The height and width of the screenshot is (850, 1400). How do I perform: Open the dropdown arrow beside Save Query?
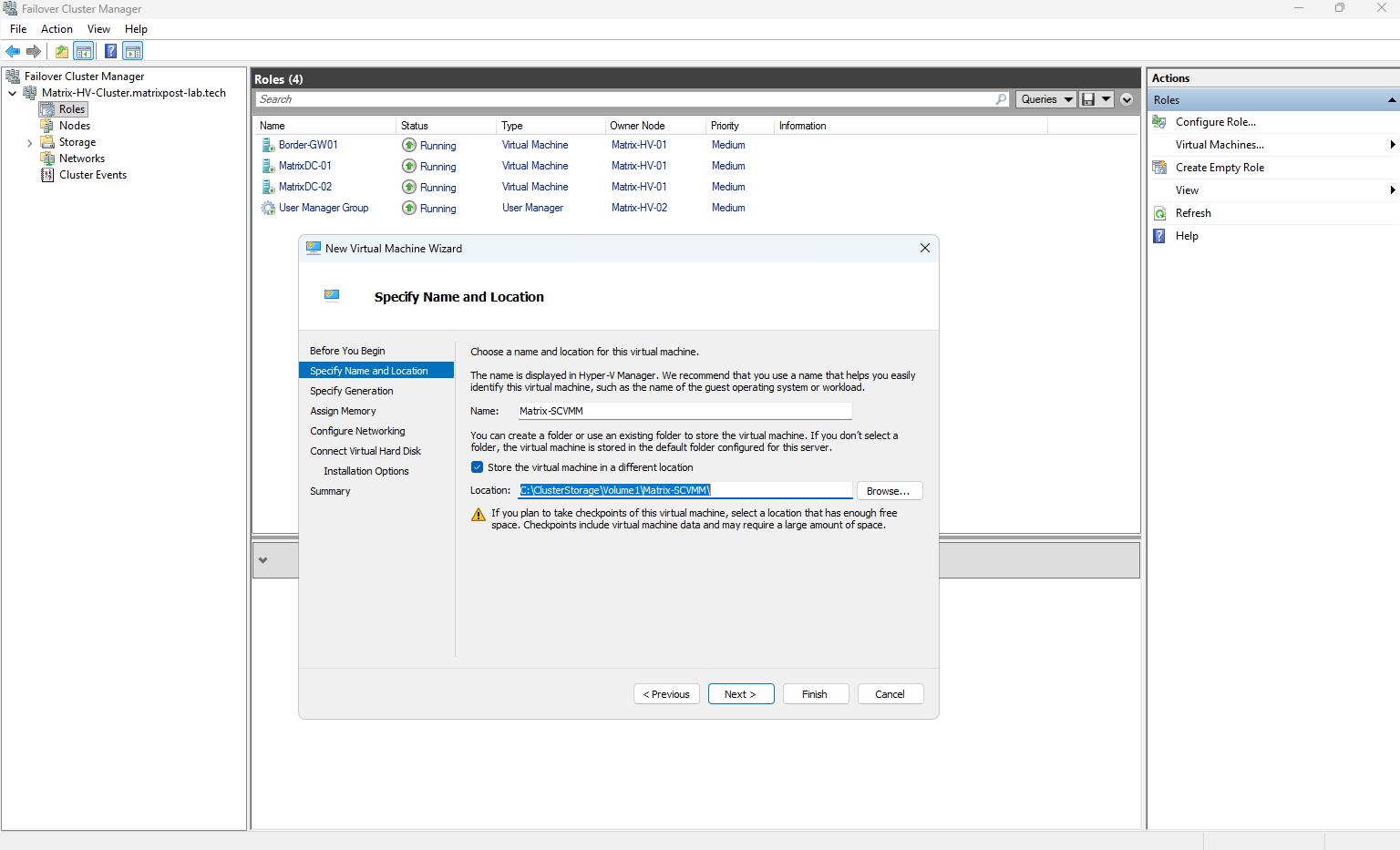click(1106, 99)
